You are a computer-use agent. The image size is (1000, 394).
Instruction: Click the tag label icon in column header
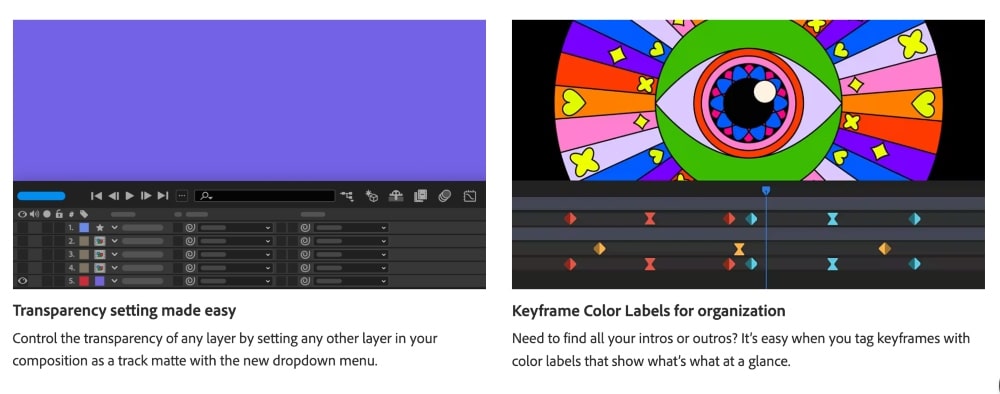click(x=84, y=214)
